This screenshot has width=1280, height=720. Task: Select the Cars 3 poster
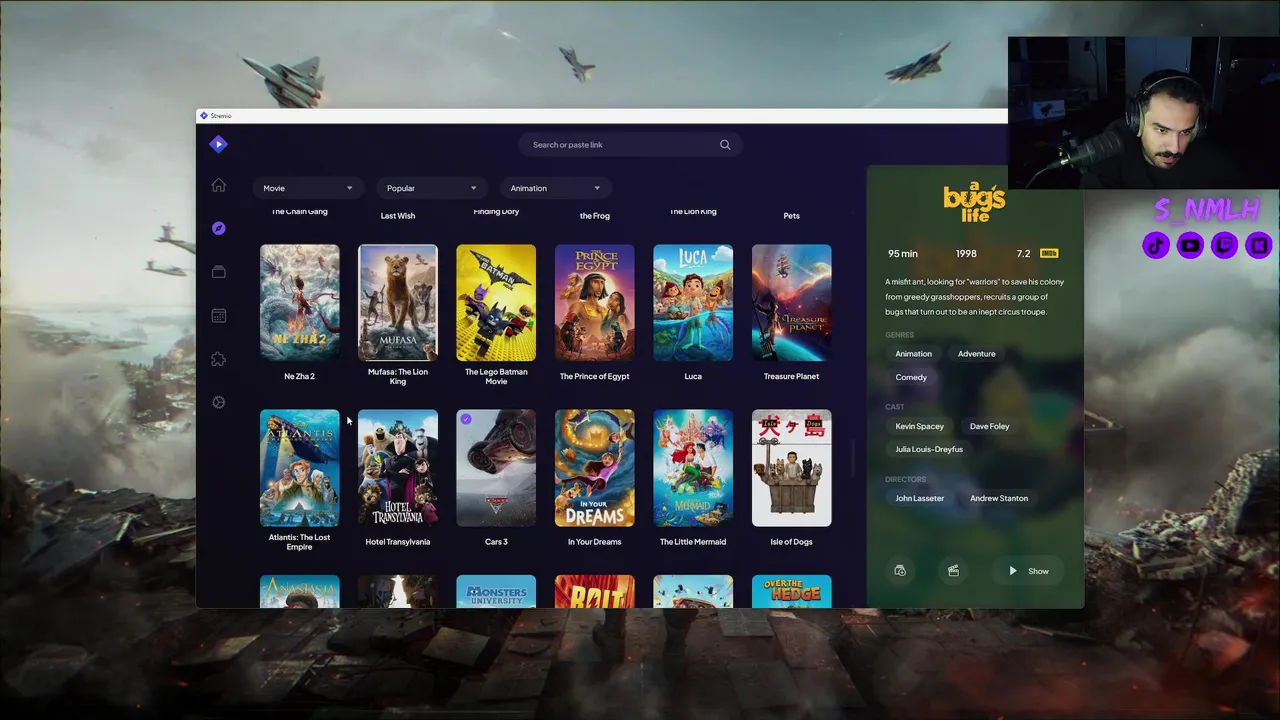(496, 468)
